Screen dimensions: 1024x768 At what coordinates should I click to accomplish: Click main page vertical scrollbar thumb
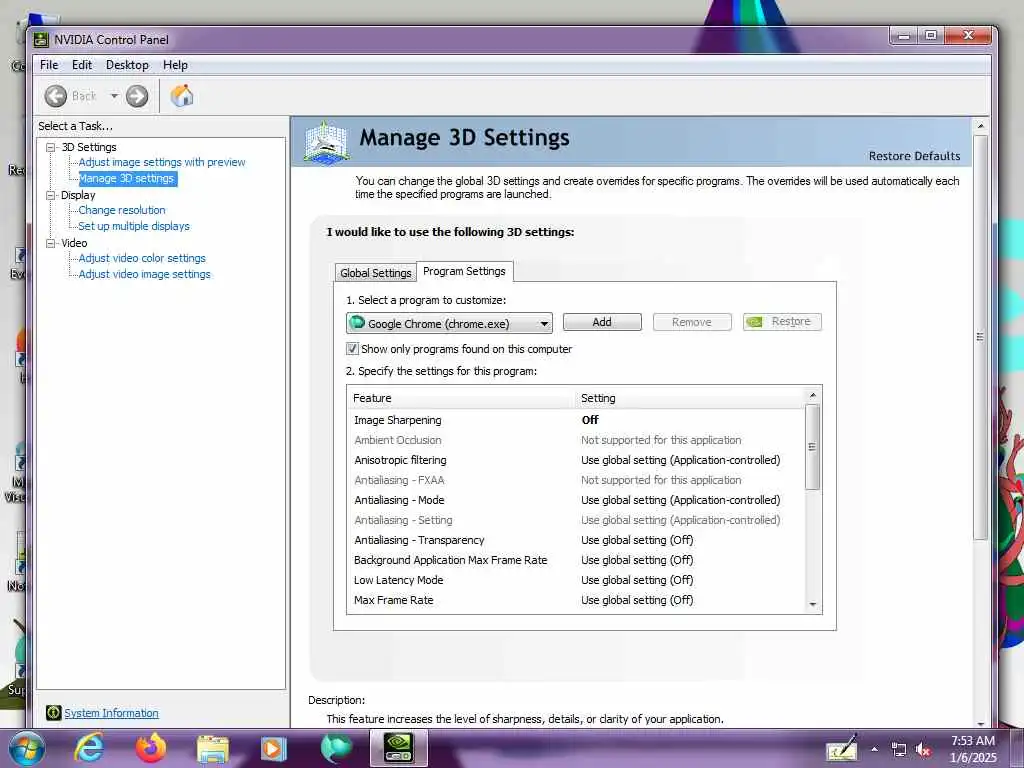980,337
